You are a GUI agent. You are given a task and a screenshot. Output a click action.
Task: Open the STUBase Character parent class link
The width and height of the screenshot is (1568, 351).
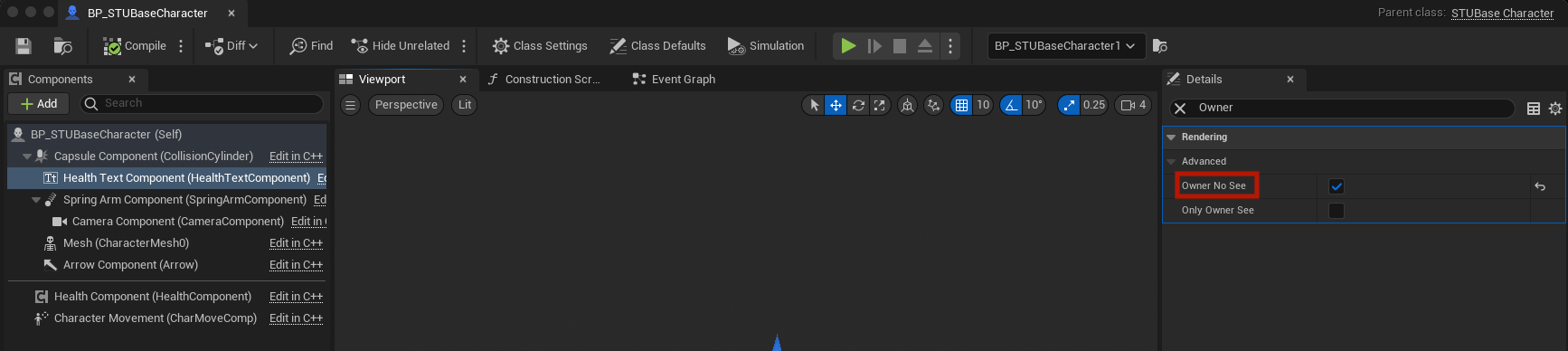point(1502,13)
